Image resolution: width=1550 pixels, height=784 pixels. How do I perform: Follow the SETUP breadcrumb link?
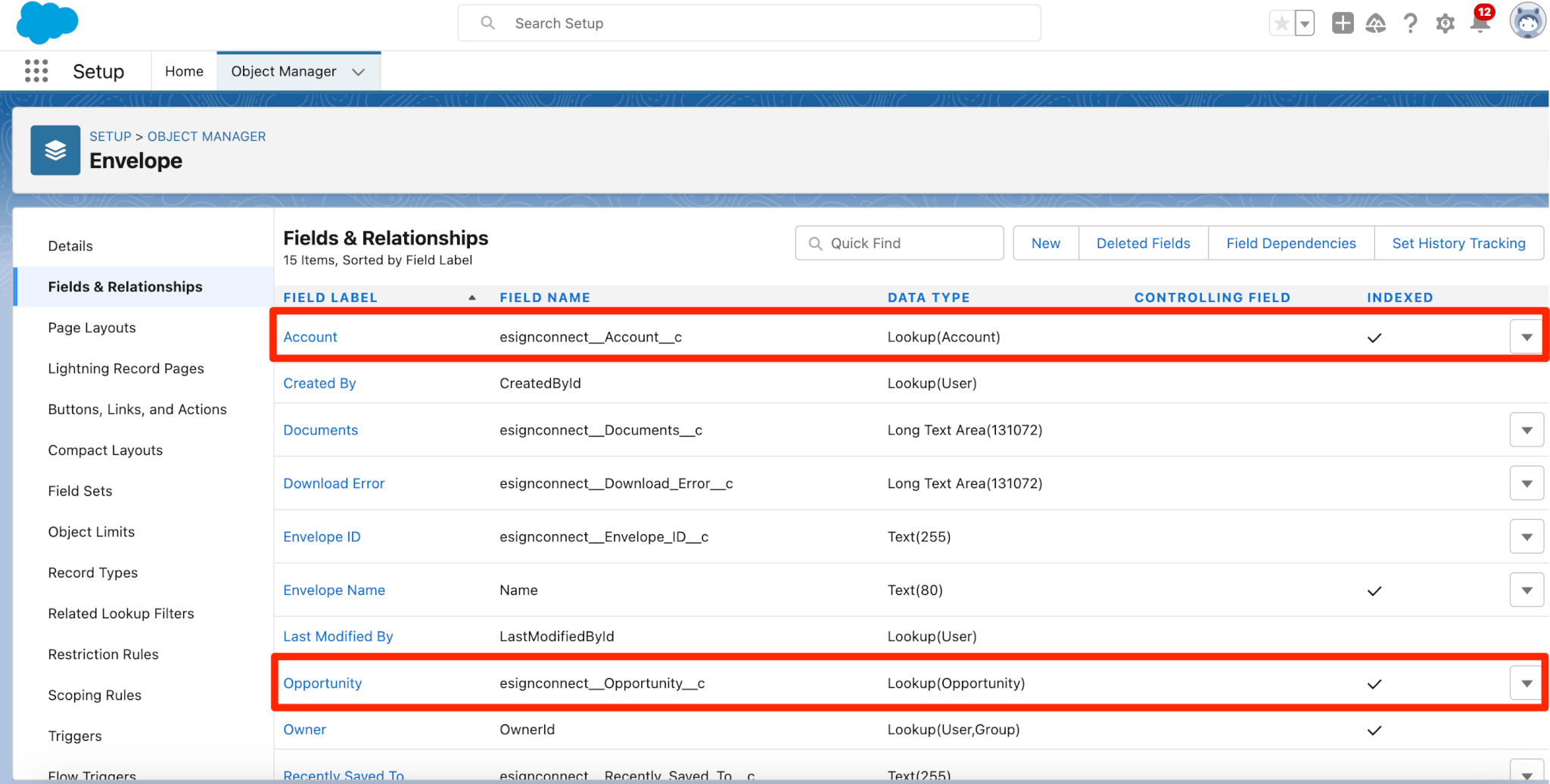pyautogui.click(x=110, y=136)
